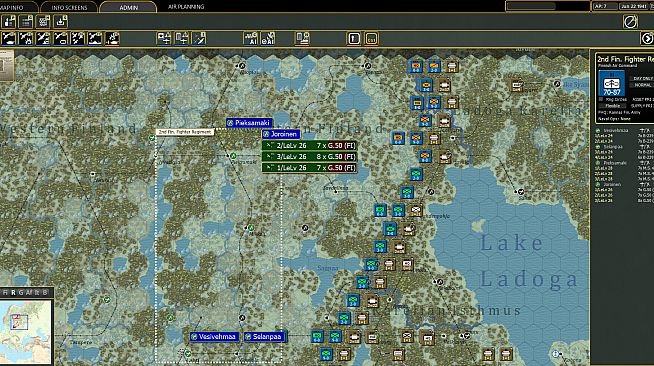654x366 pixels.
Task: Click the 2nd Fin. Fighter Regiment map tooltip
Action: point(185,132)
